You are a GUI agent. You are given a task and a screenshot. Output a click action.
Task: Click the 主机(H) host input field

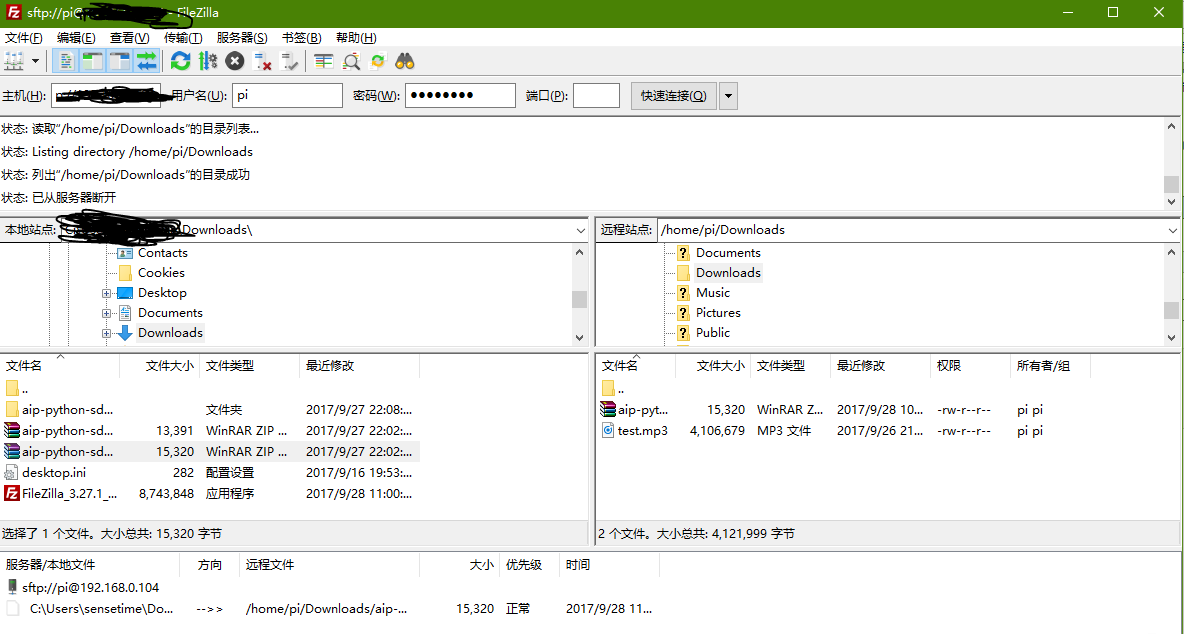pos(106,95)
